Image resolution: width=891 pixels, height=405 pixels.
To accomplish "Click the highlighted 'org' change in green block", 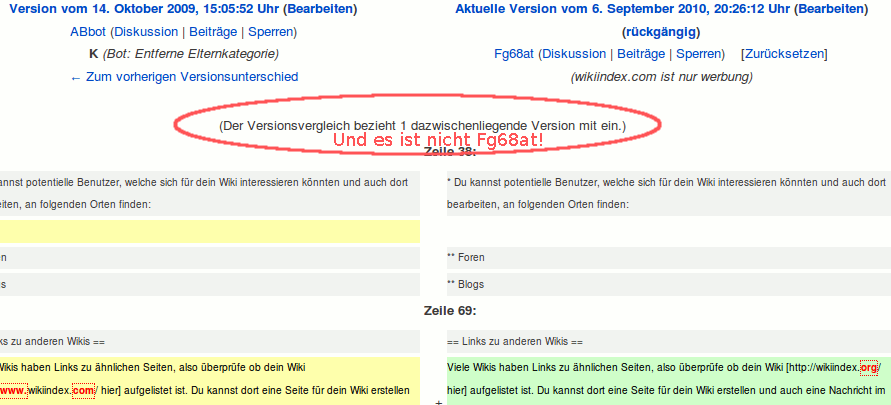I will pos(869,368).
